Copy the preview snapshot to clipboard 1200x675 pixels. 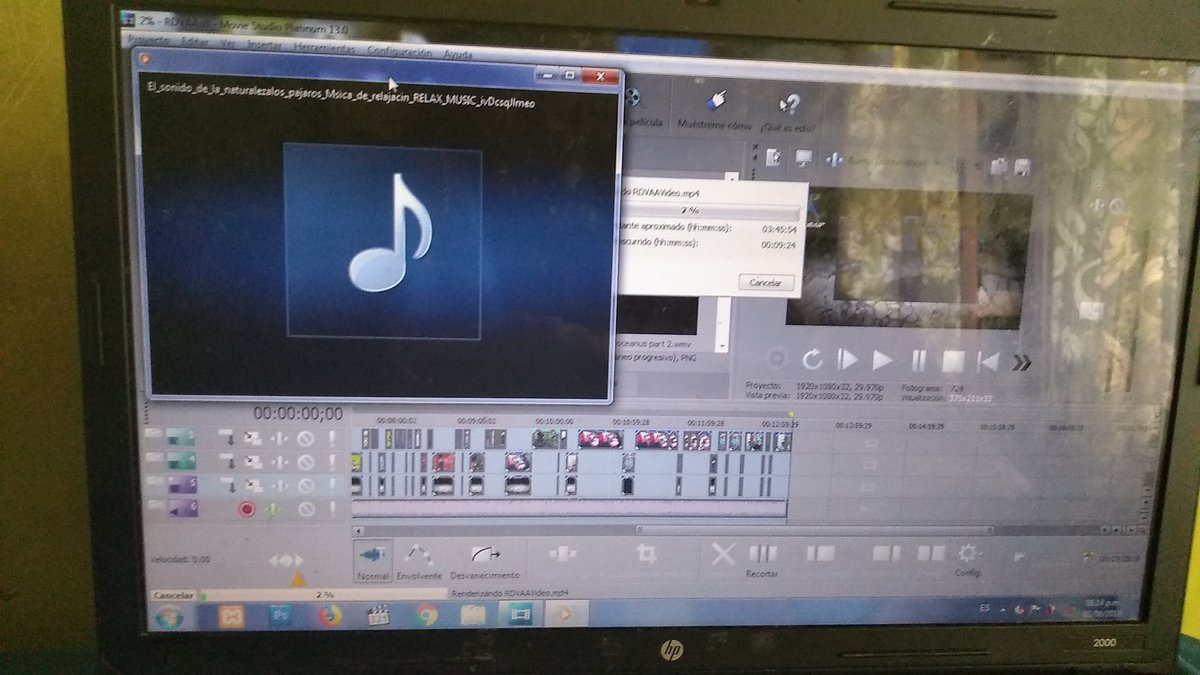pos(998,167)
